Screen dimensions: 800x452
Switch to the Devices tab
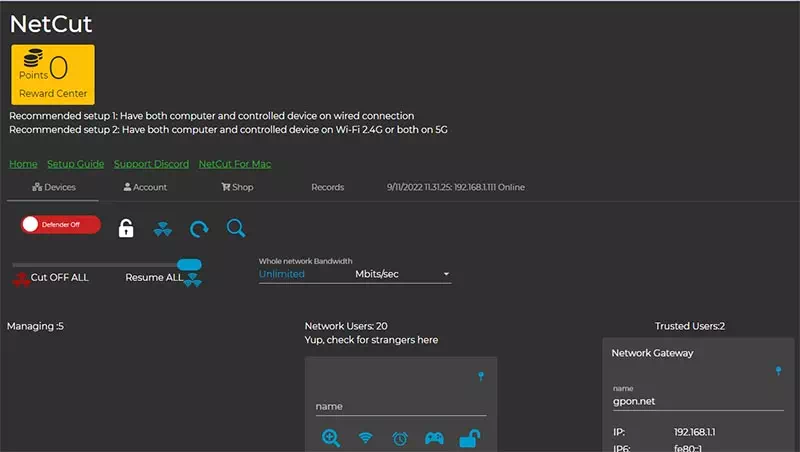(54, 187)
